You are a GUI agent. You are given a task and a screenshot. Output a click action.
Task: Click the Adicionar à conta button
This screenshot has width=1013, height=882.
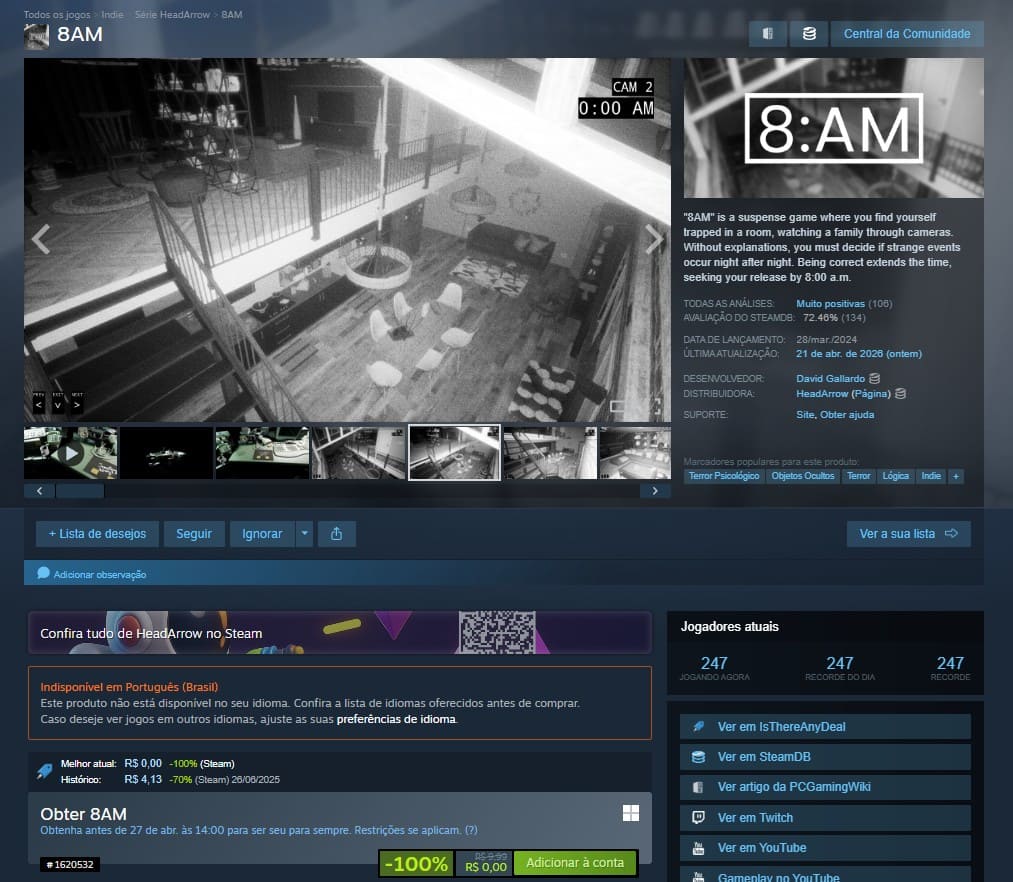[575, 863]
